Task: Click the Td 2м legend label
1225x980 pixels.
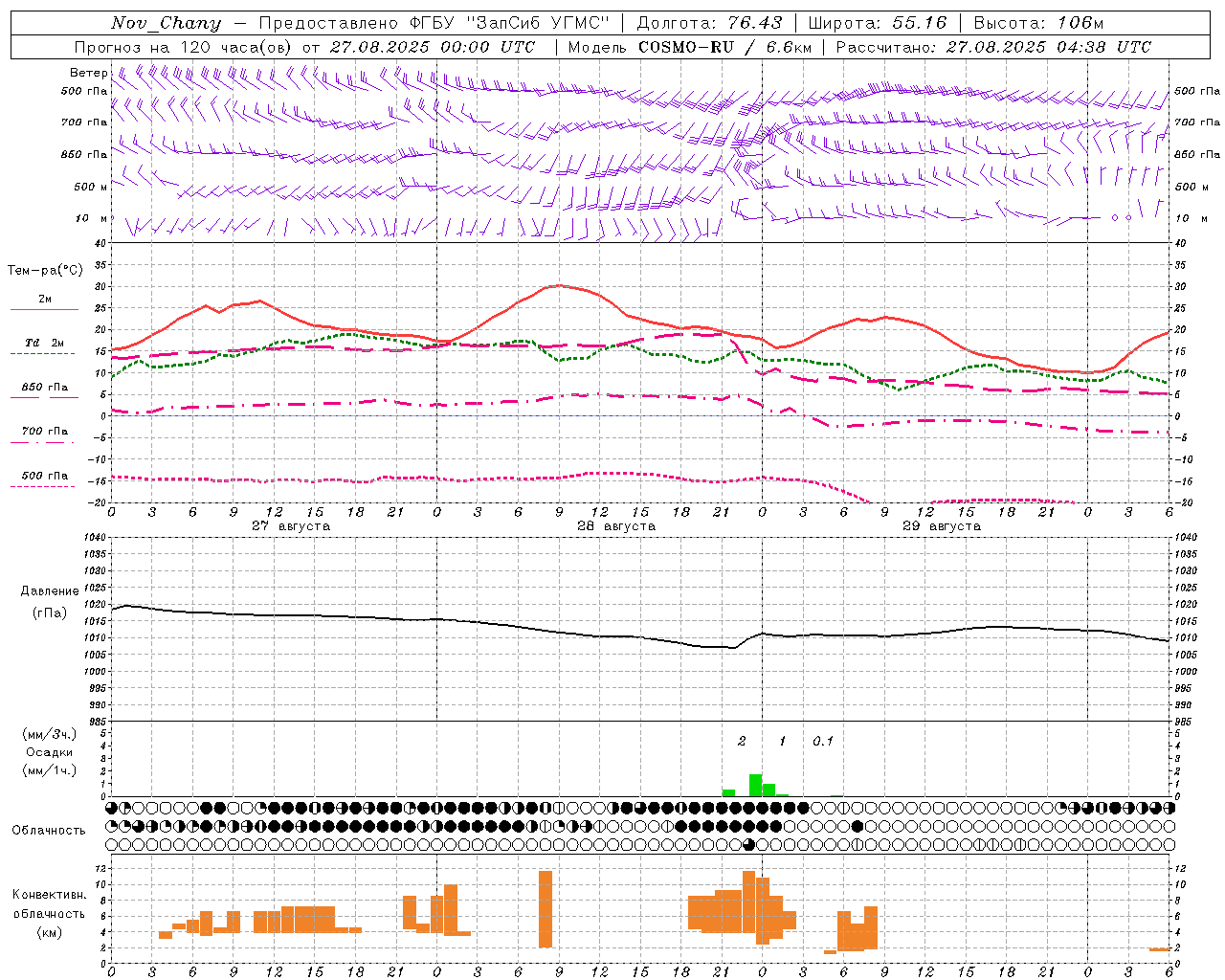Action: (44, 343)
